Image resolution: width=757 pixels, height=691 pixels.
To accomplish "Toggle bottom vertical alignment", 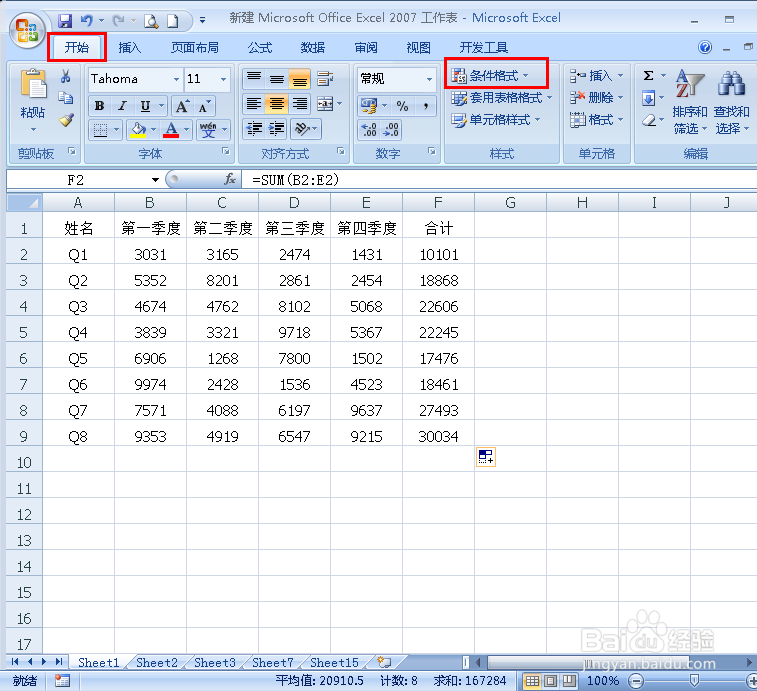I will tap(299, 79).
